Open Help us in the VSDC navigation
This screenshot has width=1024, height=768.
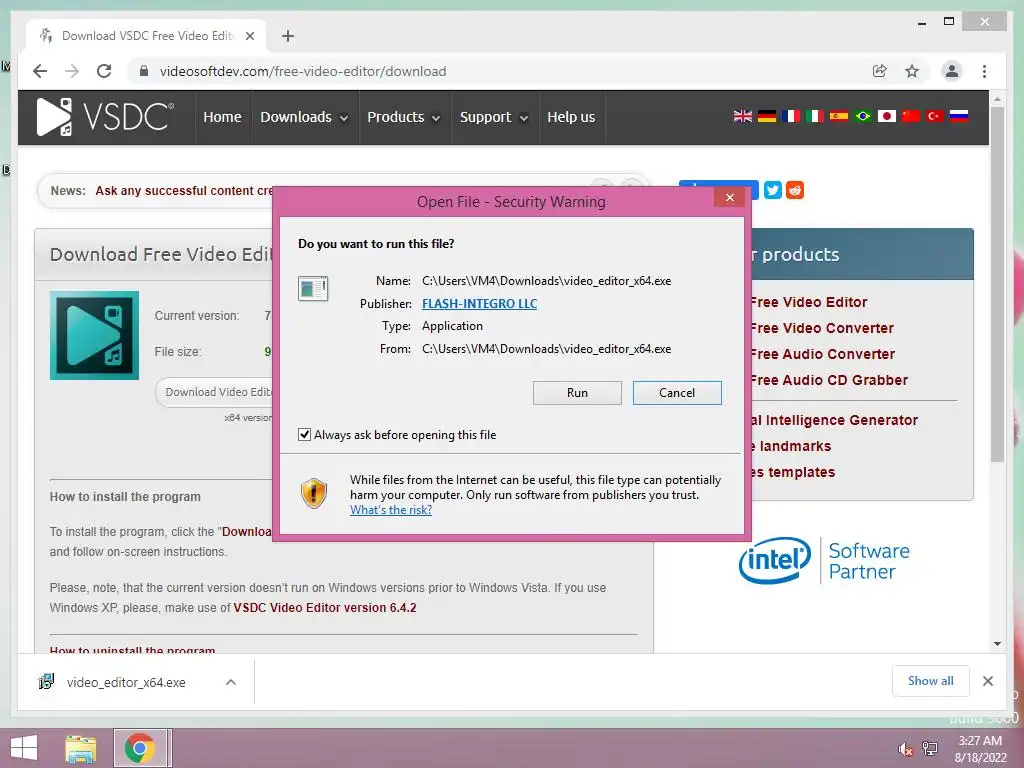[x=571, y=117]
